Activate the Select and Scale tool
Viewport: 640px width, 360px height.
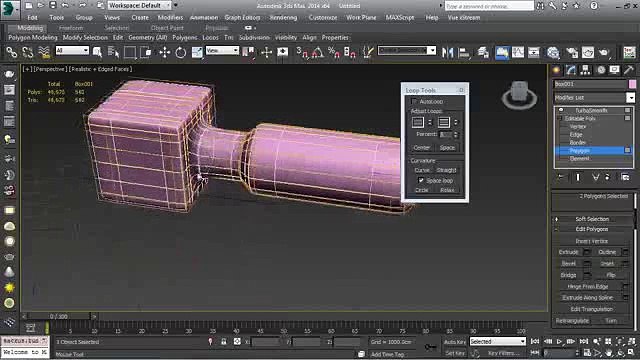pyautogui.click(x=197, y=52)
